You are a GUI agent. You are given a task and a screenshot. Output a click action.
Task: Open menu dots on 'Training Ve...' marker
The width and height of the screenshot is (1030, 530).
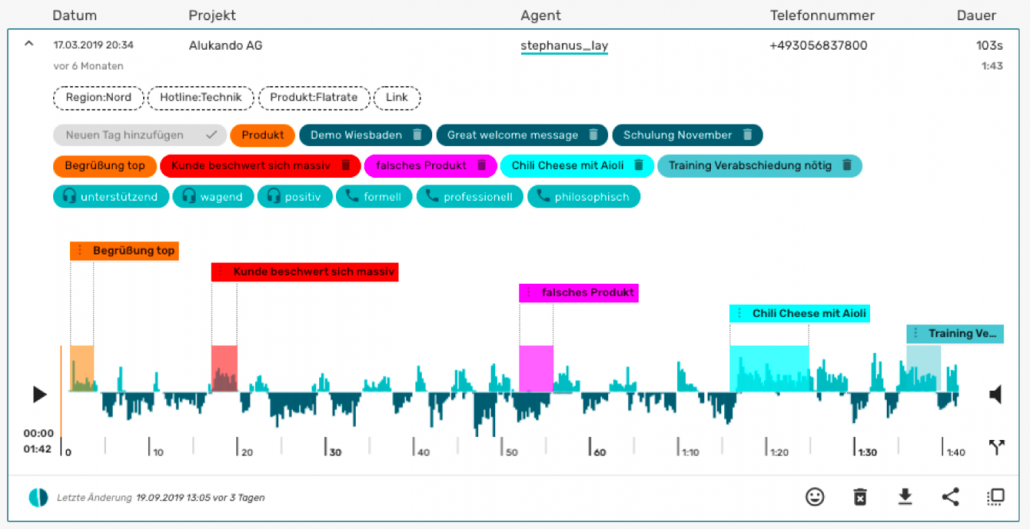916,334
